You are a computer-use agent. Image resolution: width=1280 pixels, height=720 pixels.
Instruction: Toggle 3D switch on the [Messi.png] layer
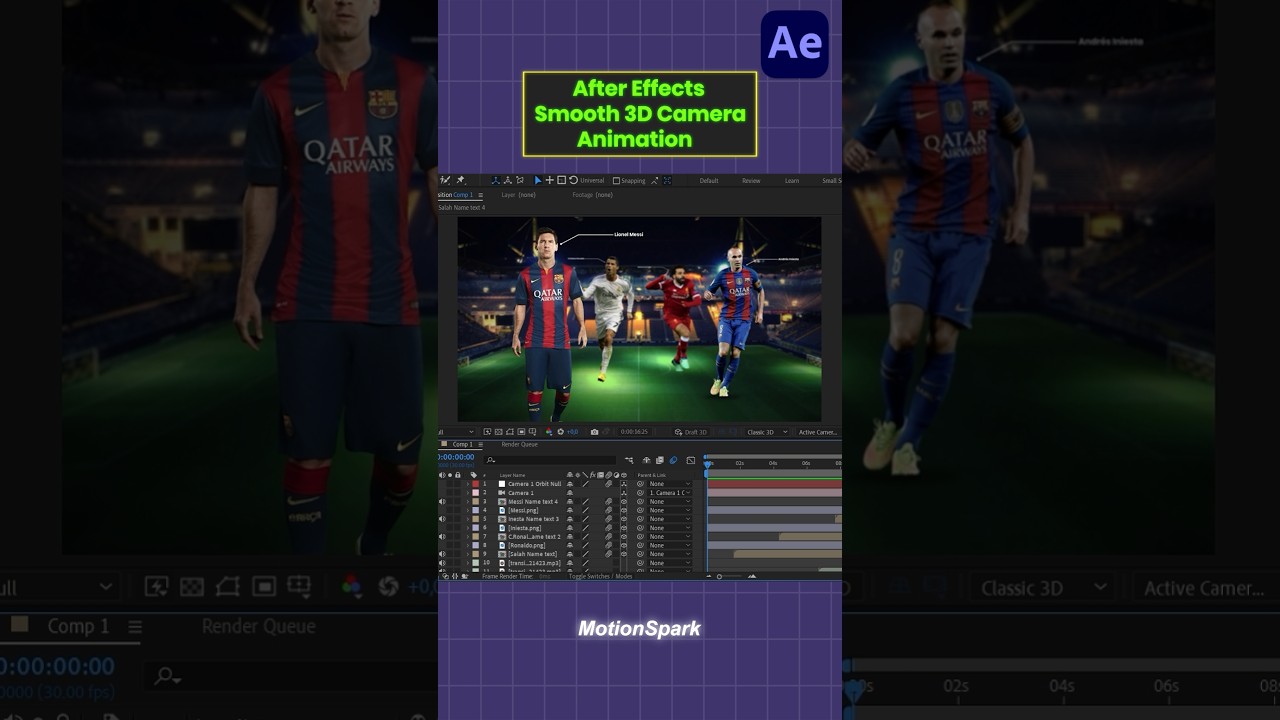point(624,510)
